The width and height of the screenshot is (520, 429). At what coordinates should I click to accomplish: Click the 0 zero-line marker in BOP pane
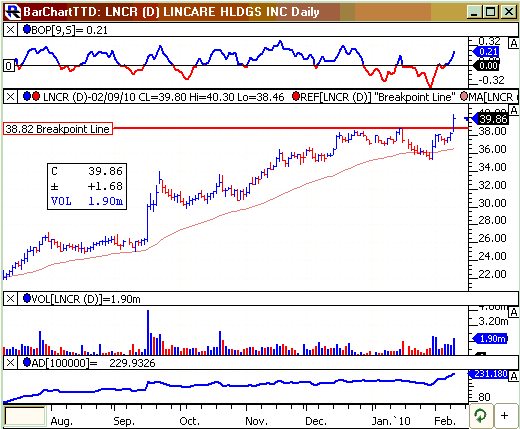(x=9, y=66)
